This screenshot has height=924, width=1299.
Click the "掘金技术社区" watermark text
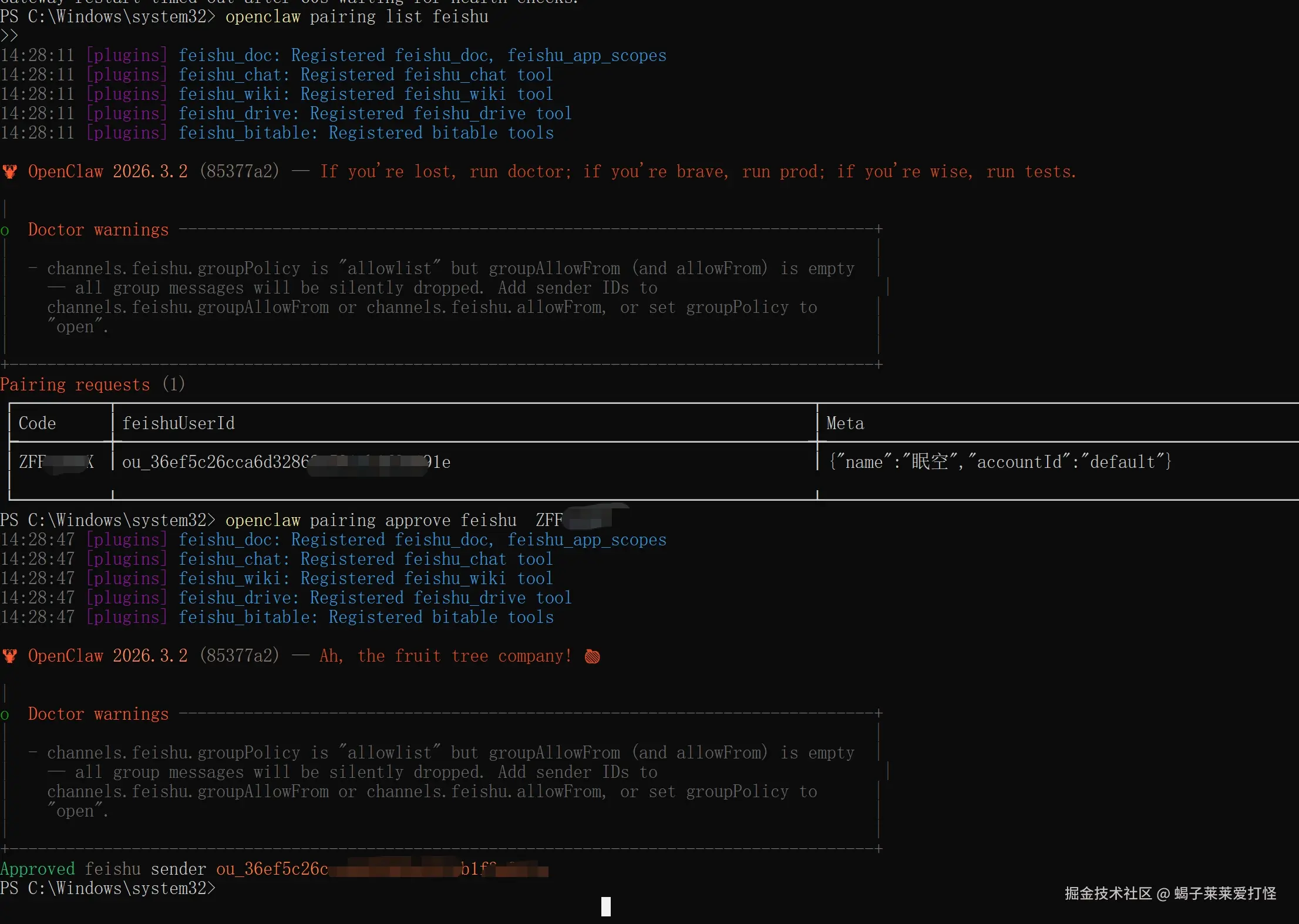coord(1108,893)
